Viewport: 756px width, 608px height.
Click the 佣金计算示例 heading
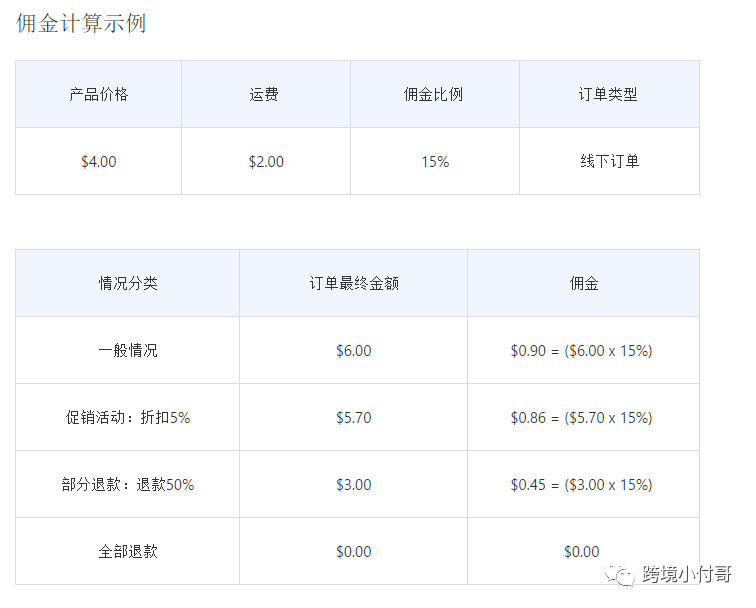(81, 24)
